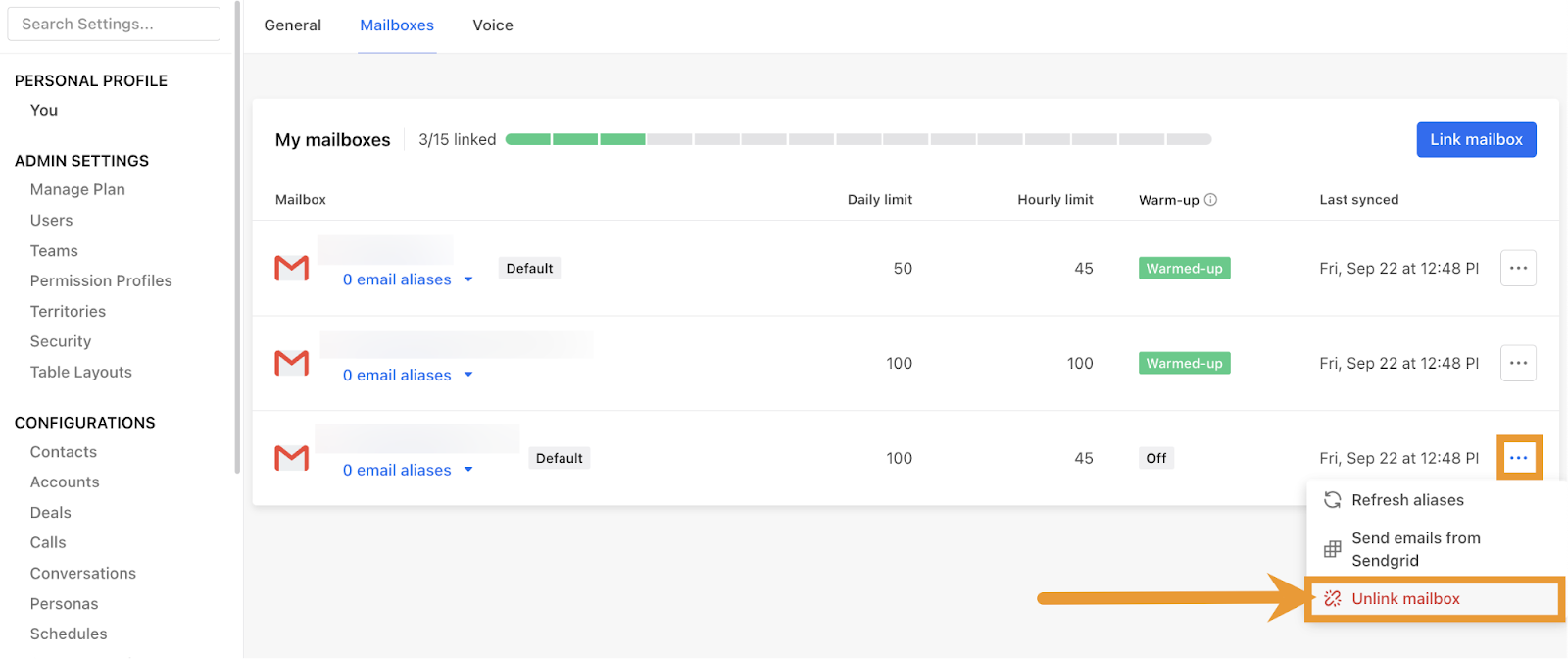Open Permission Profiles in sidebar
Viewport: 1568px width, 659px height.
[101, 280]
